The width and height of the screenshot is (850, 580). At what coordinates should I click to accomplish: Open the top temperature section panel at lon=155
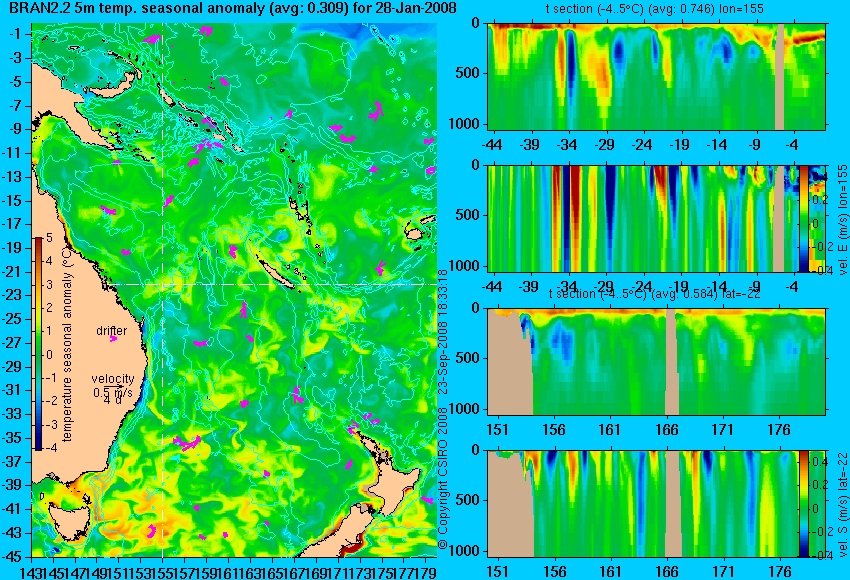click(x=656, y=76)
